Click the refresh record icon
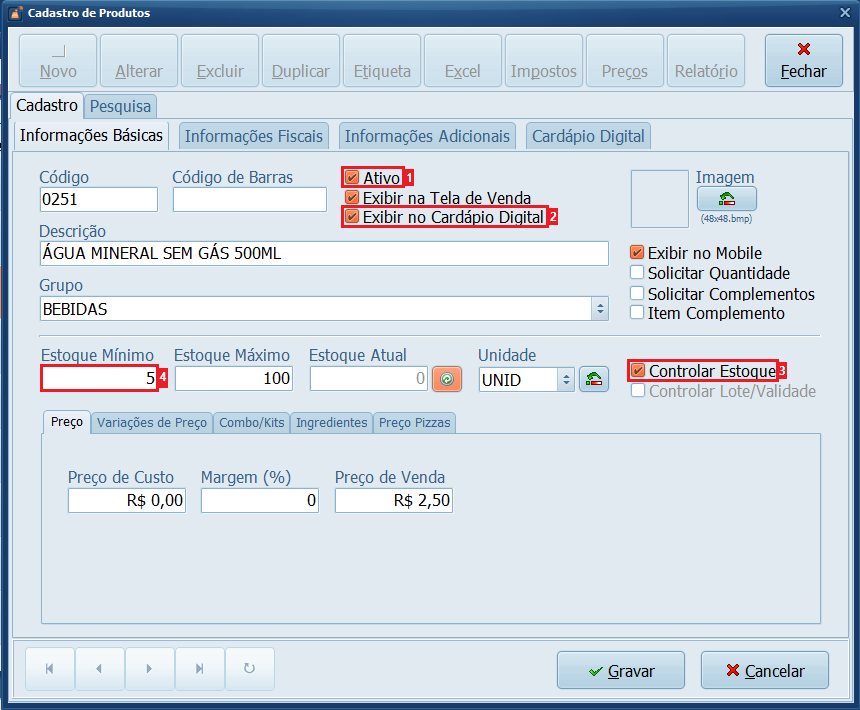The height and width of the screenshot is (710, 860). click(x=249, y=668)
